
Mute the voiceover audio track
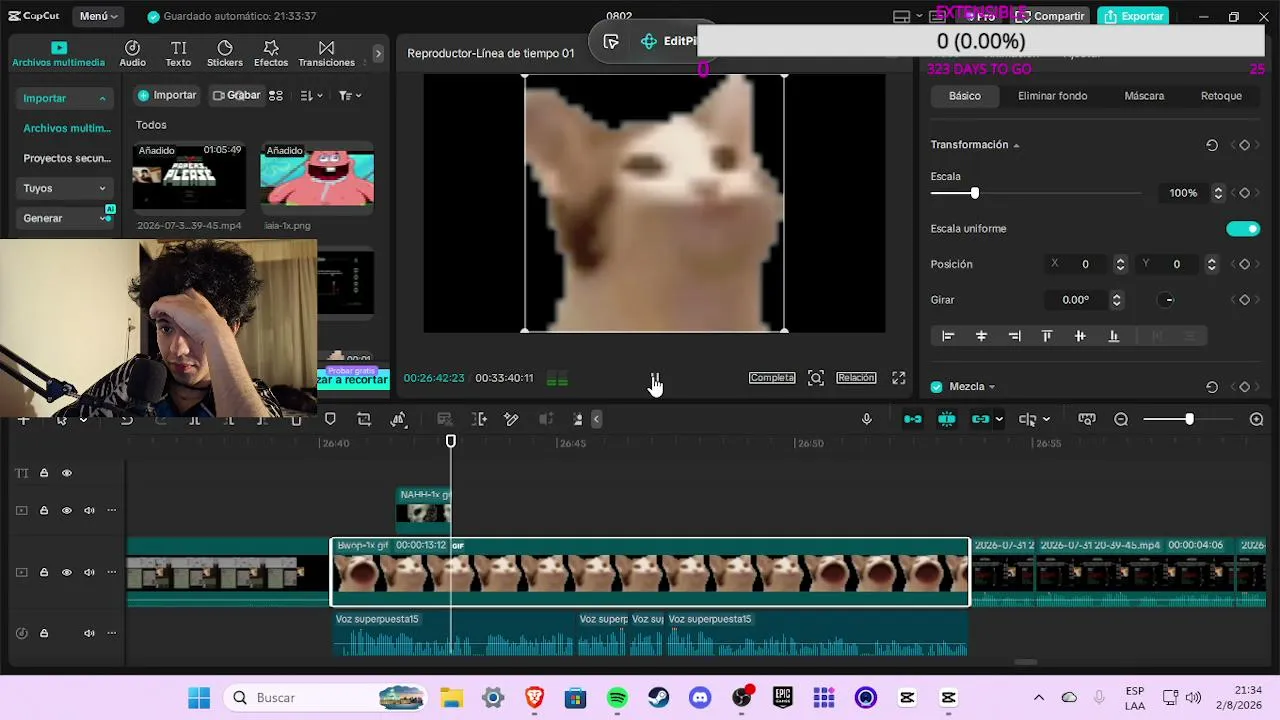pyautogui.click(x=89, y=633)
